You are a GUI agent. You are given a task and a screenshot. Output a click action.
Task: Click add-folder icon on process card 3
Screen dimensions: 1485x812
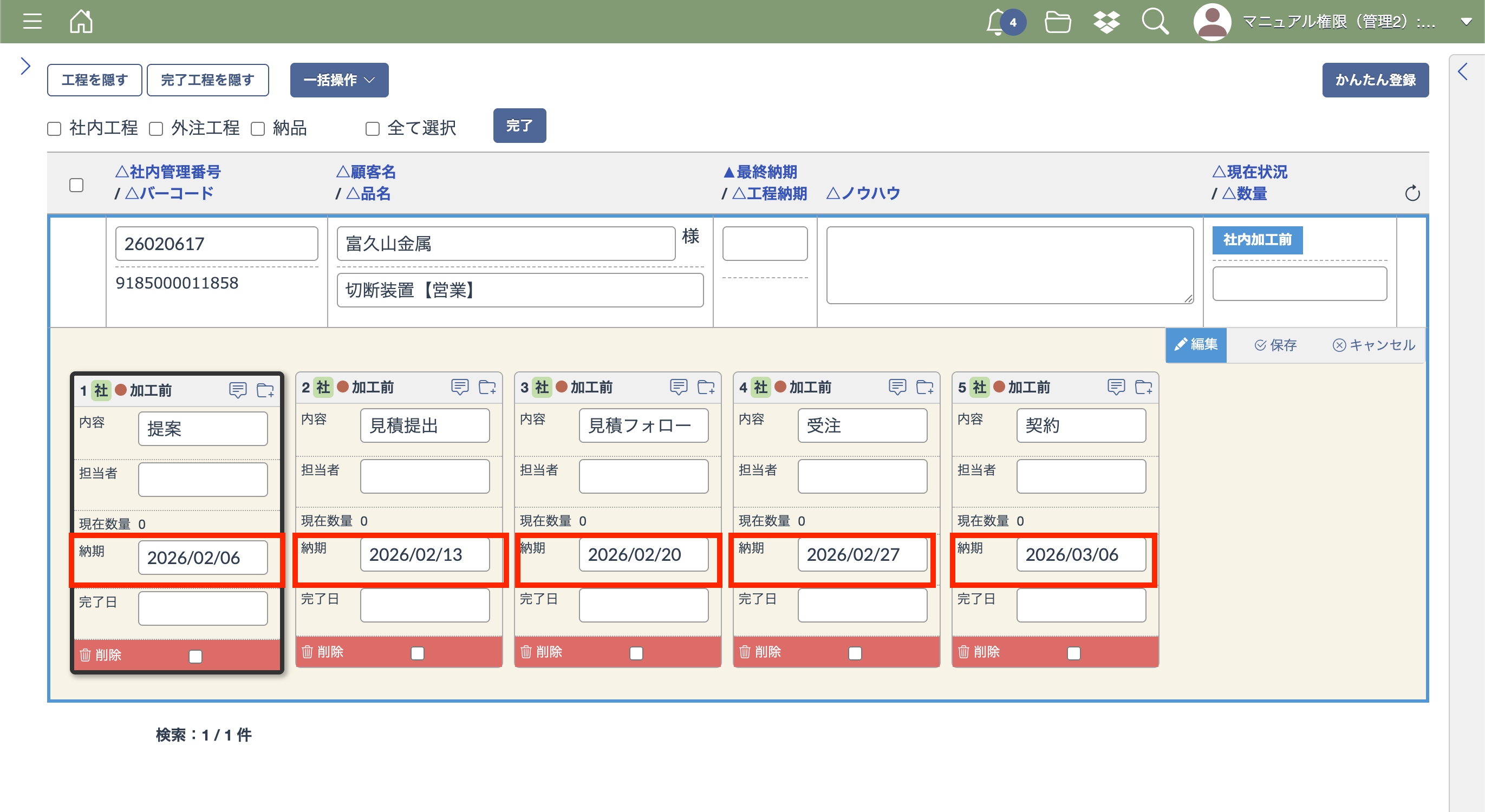706,387
